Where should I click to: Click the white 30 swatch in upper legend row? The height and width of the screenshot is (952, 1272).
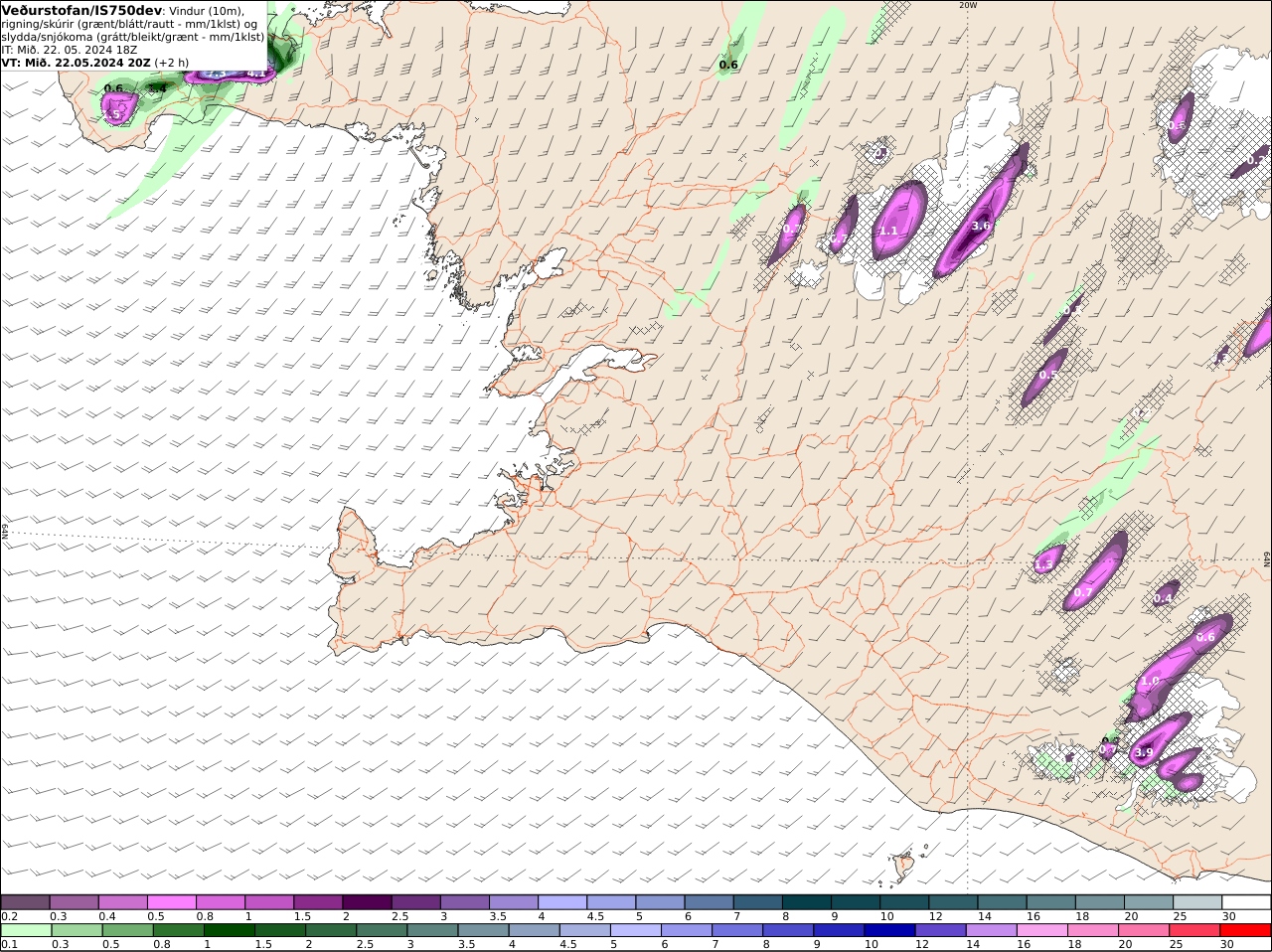[x=1246, y=902]
